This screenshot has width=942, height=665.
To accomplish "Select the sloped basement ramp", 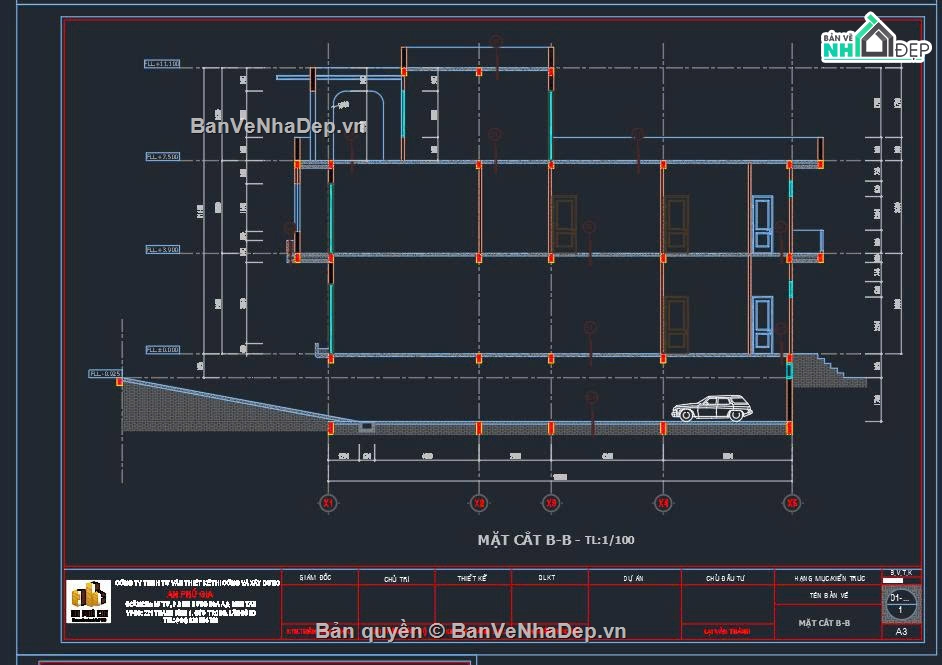I will 240,401.
